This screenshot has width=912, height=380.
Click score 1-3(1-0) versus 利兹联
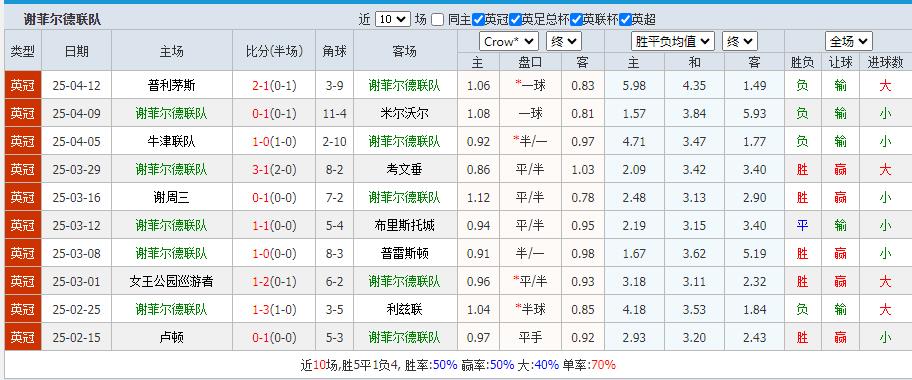tap(274, 309)
